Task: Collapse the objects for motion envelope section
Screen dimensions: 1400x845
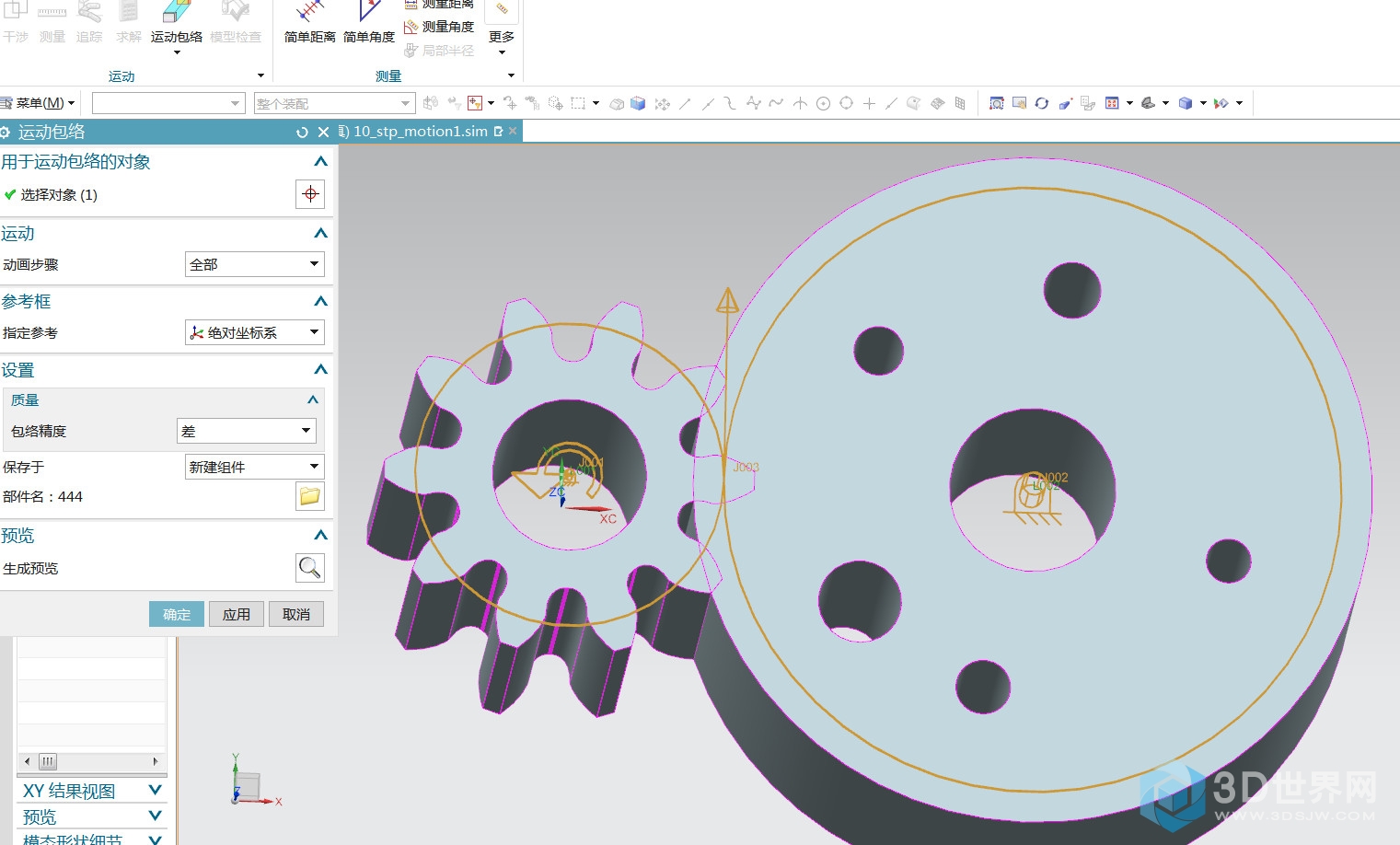Action: coord(320,161)
